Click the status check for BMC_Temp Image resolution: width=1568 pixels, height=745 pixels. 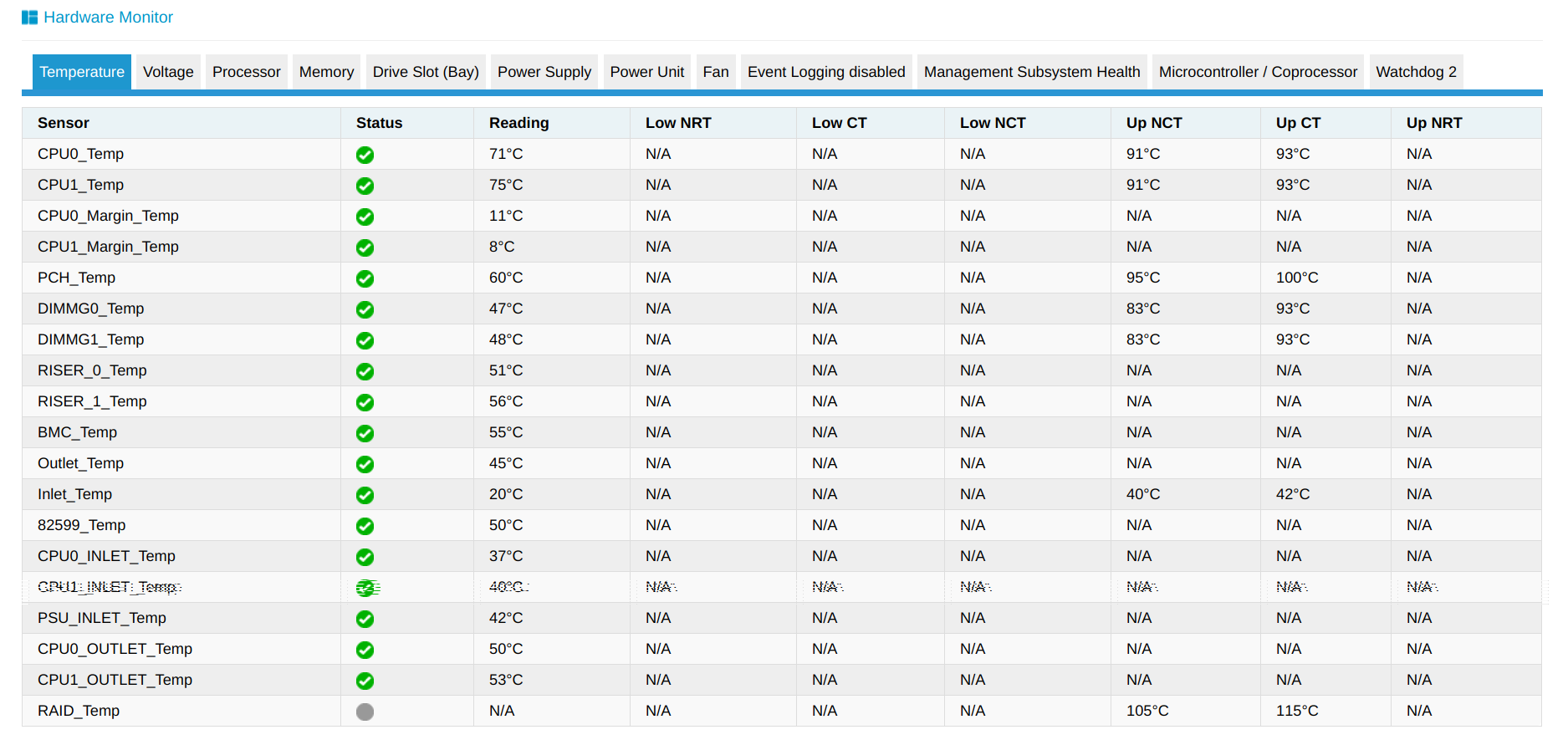(x=365, y=433)
